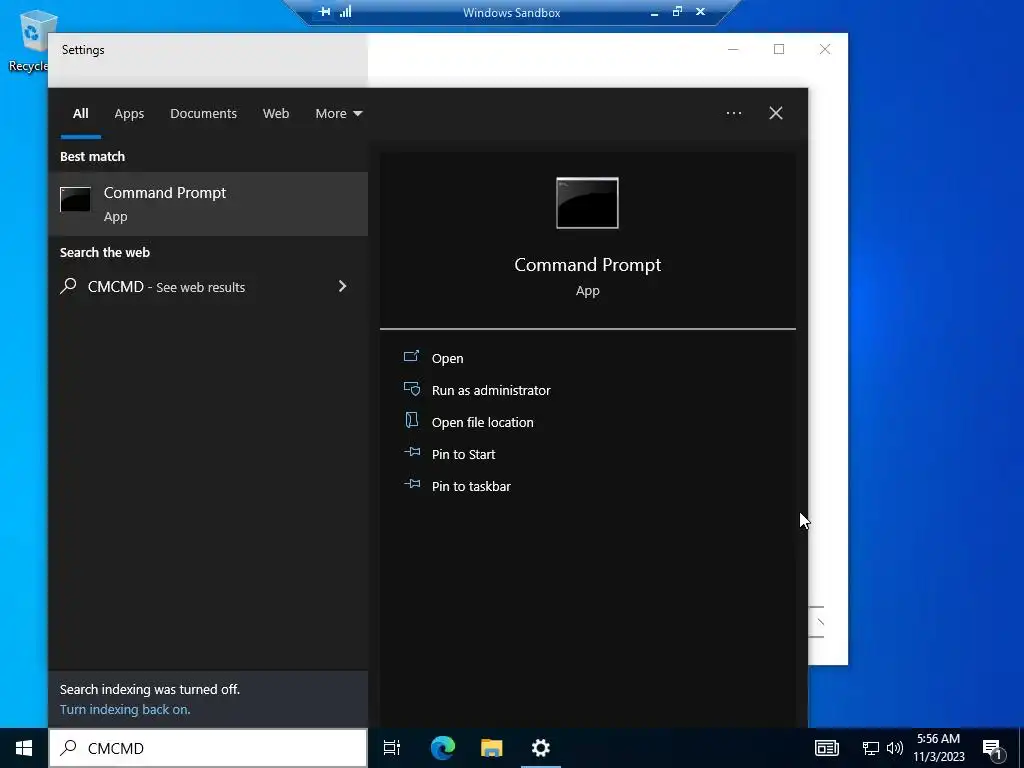Viewport: 1024px width, 768px height.
Task: Select the Command Prompt best match result
Action: tap(208, 204)
